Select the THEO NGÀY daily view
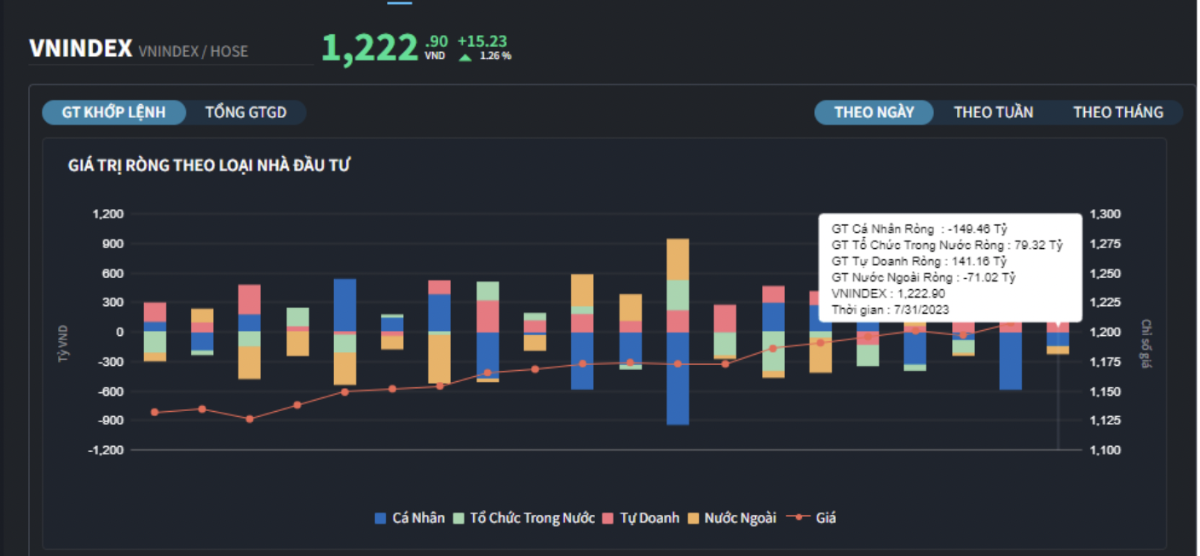Viewport: 1200px width, 556px height. click(874, 112)
